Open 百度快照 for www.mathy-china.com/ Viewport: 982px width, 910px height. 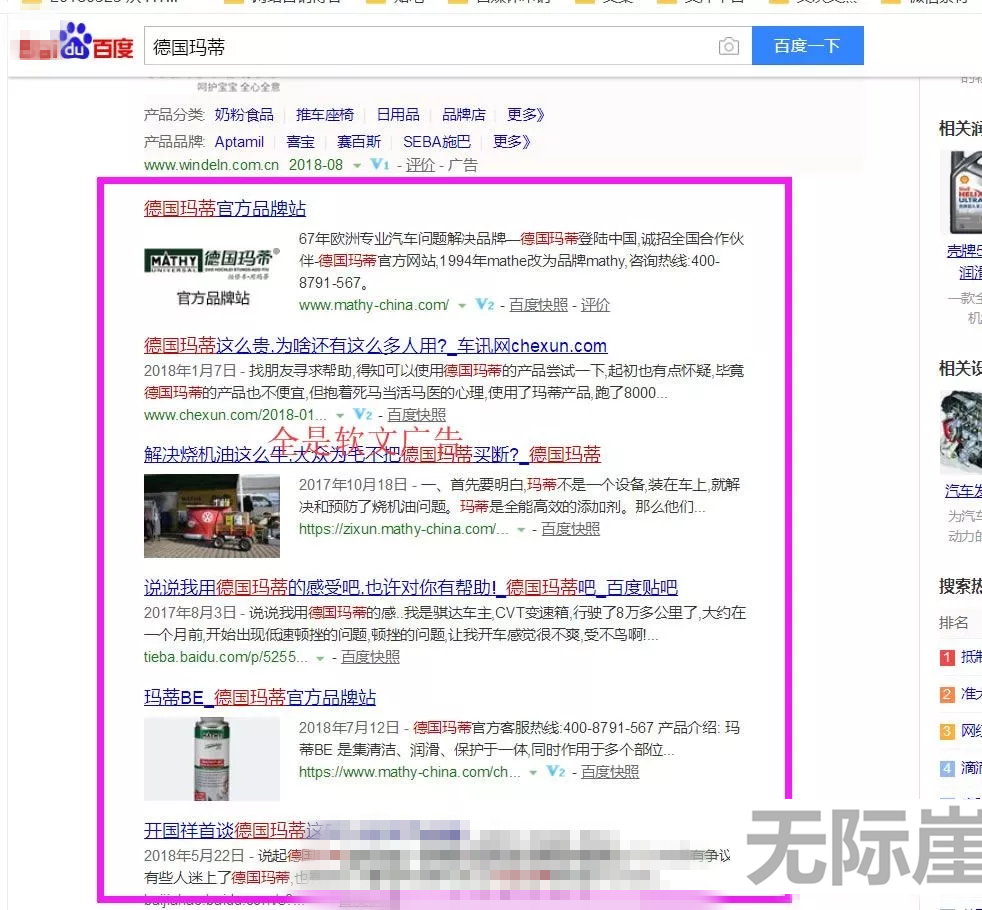pos(539,305)
